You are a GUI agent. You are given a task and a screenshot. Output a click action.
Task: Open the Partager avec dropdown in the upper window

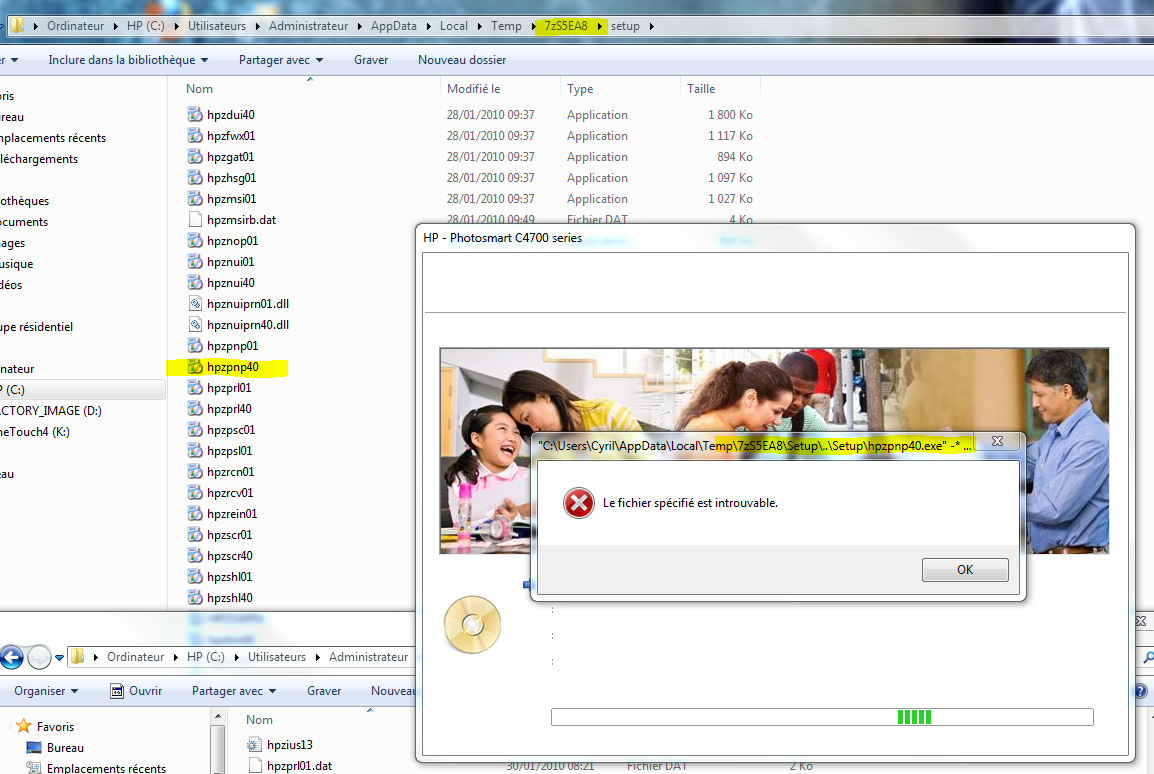(280, 60)
